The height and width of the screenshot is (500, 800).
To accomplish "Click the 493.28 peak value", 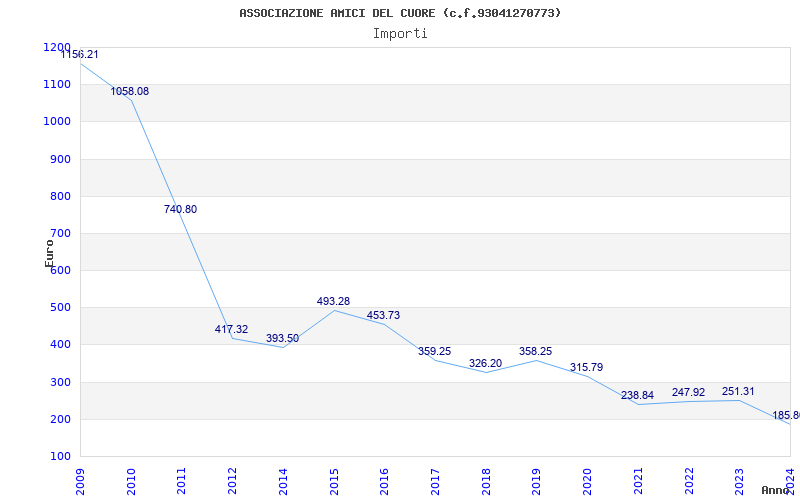I will 333,301.
